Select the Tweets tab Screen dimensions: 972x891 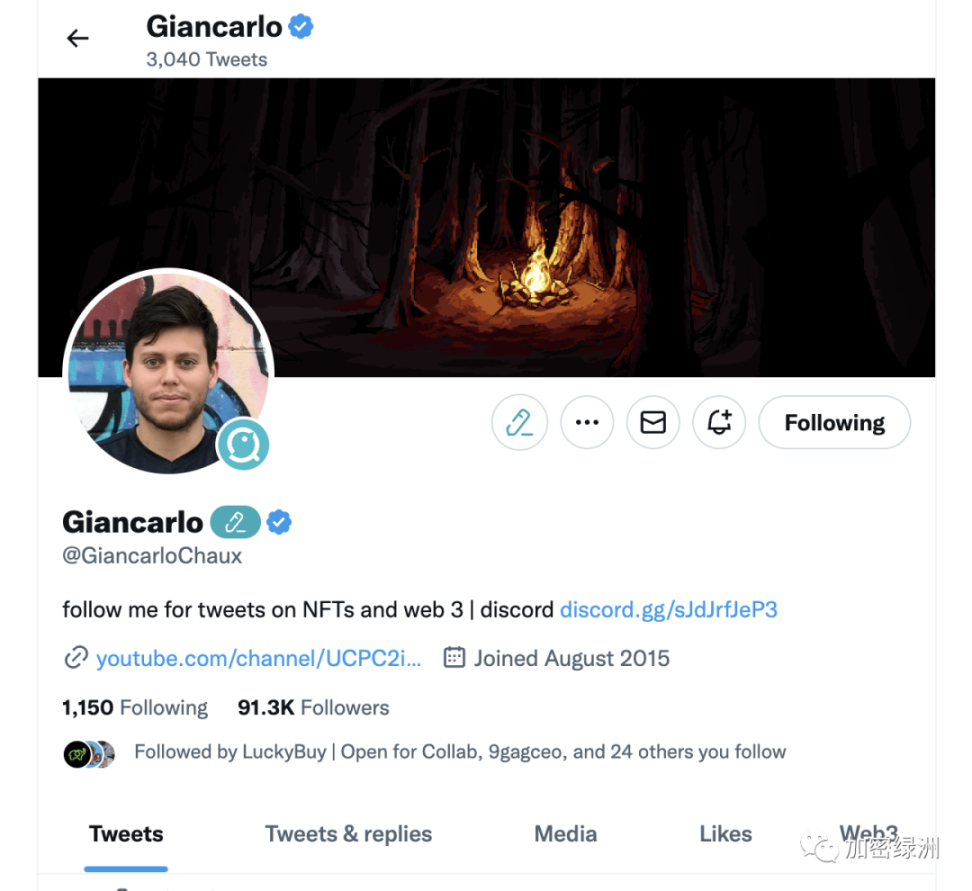point(126,834)
